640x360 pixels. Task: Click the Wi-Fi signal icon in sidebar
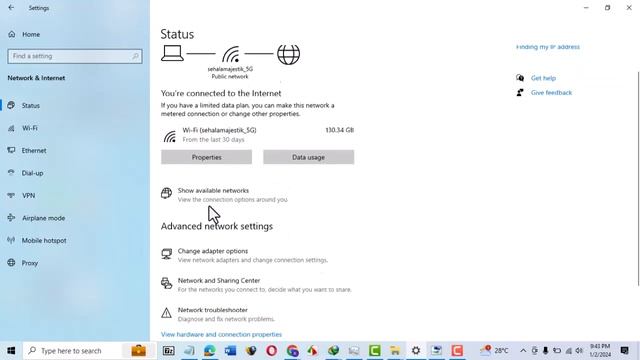[11, 128]
